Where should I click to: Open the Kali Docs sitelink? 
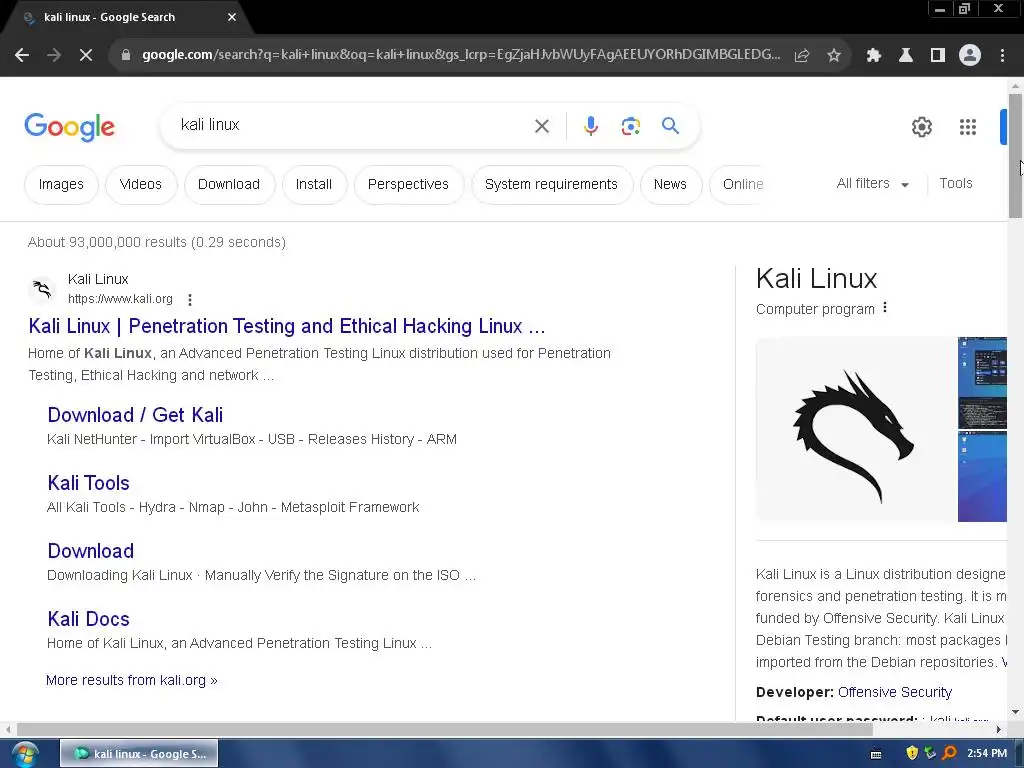click(88, 618)
